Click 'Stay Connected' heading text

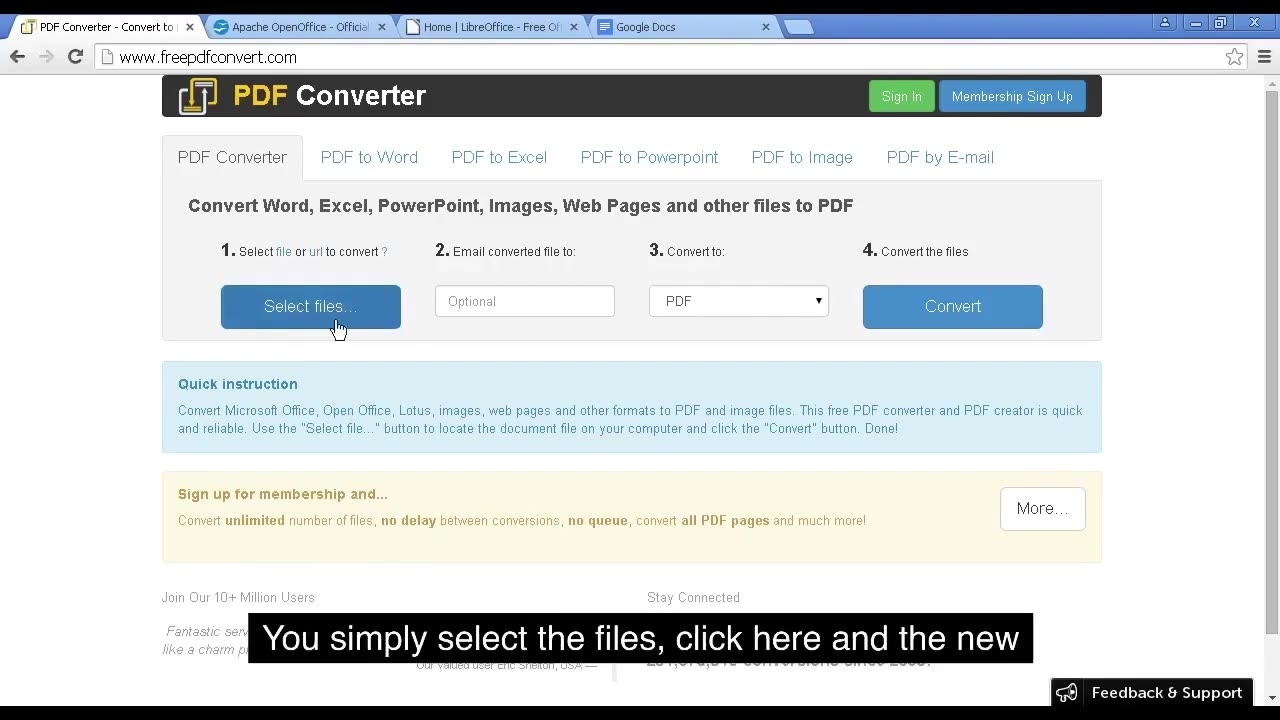pyautogui.click(x=693, y=597)
